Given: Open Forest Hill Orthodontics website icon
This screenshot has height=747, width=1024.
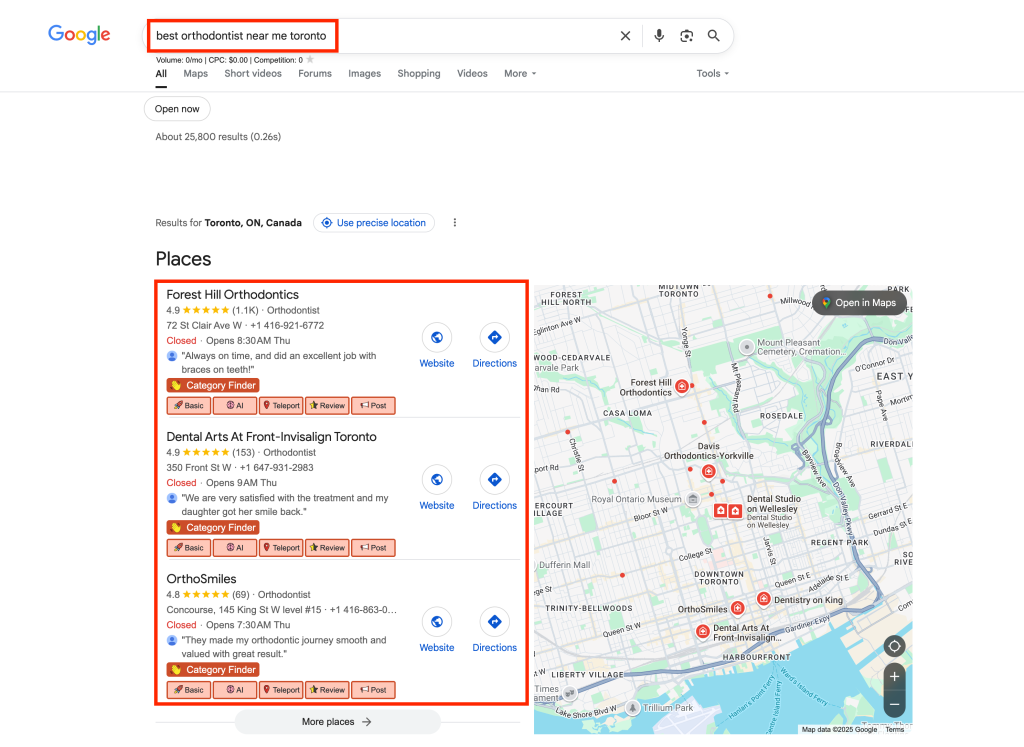Looking at the screenshot, I should pos(437,338).
